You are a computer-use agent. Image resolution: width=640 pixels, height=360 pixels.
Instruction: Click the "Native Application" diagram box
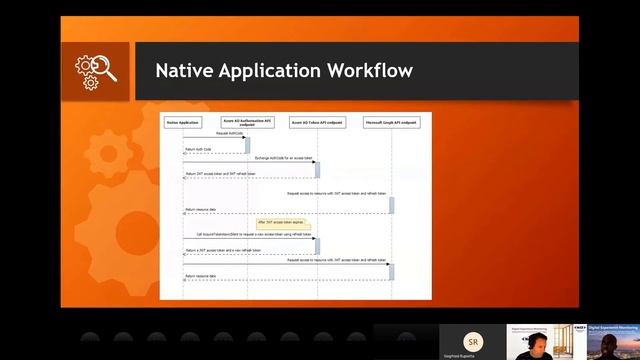(183, 122)
